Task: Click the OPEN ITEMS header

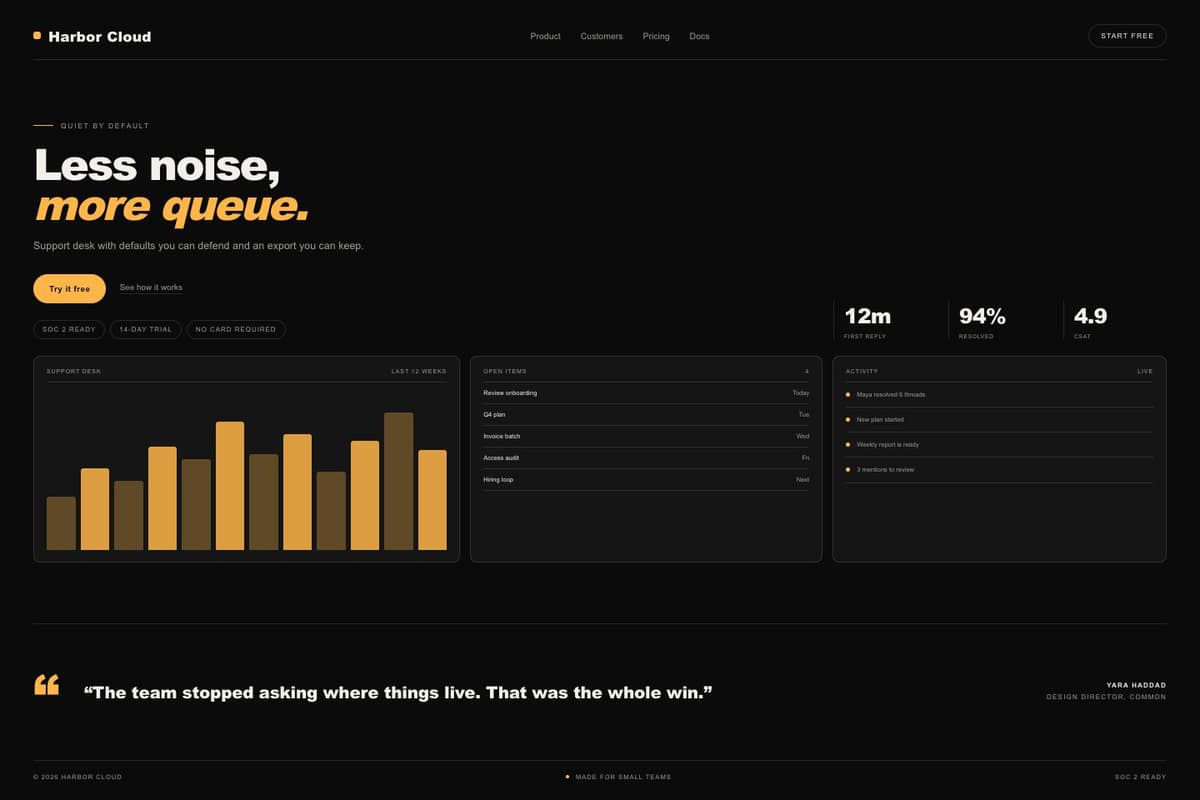Action: [x=505, y=371]
